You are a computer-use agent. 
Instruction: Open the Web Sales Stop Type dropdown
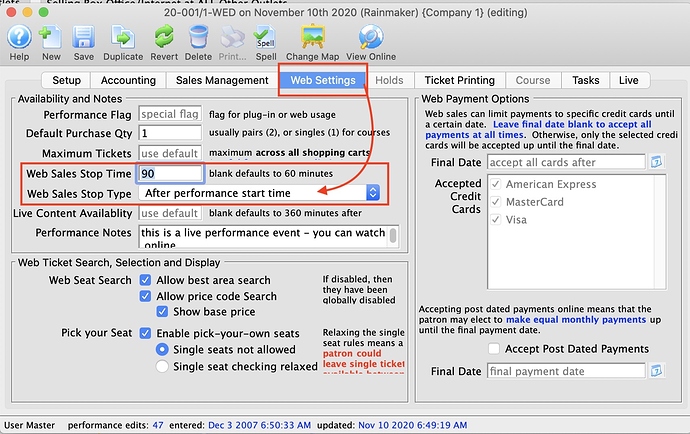coord(259,193)
